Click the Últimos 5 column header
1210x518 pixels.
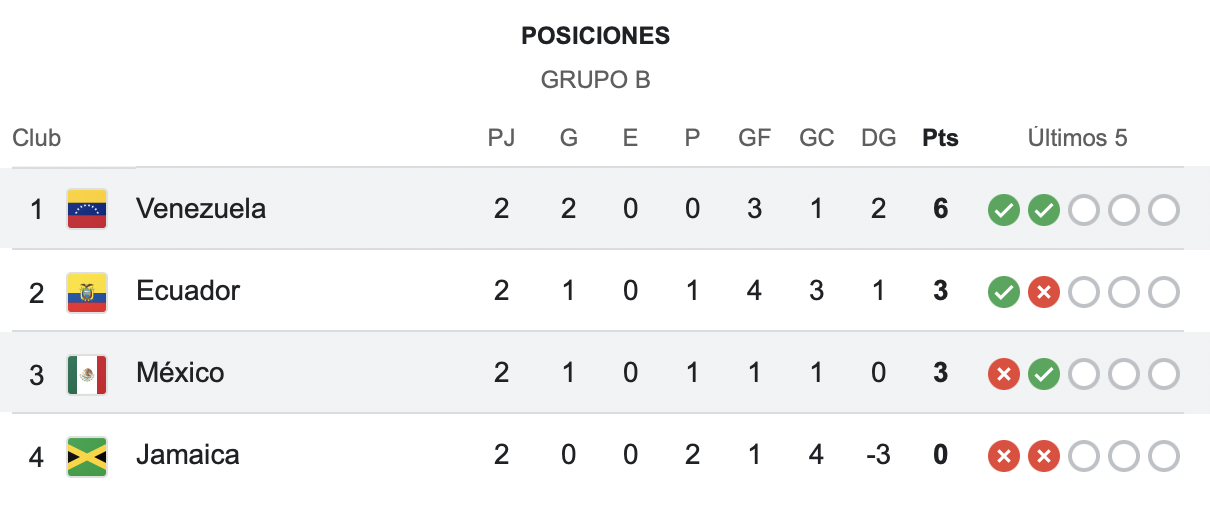pyautogui.click(x=1078, y=138)
